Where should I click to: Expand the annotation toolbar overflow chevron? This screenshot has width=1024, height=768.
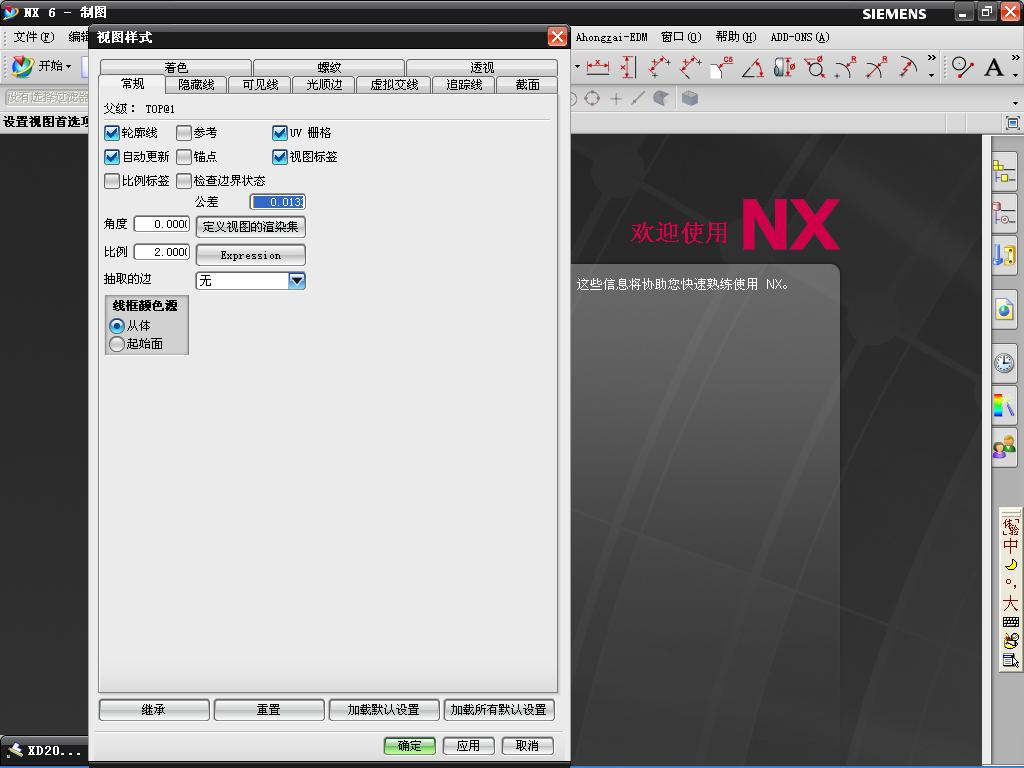click(1015, 58)
